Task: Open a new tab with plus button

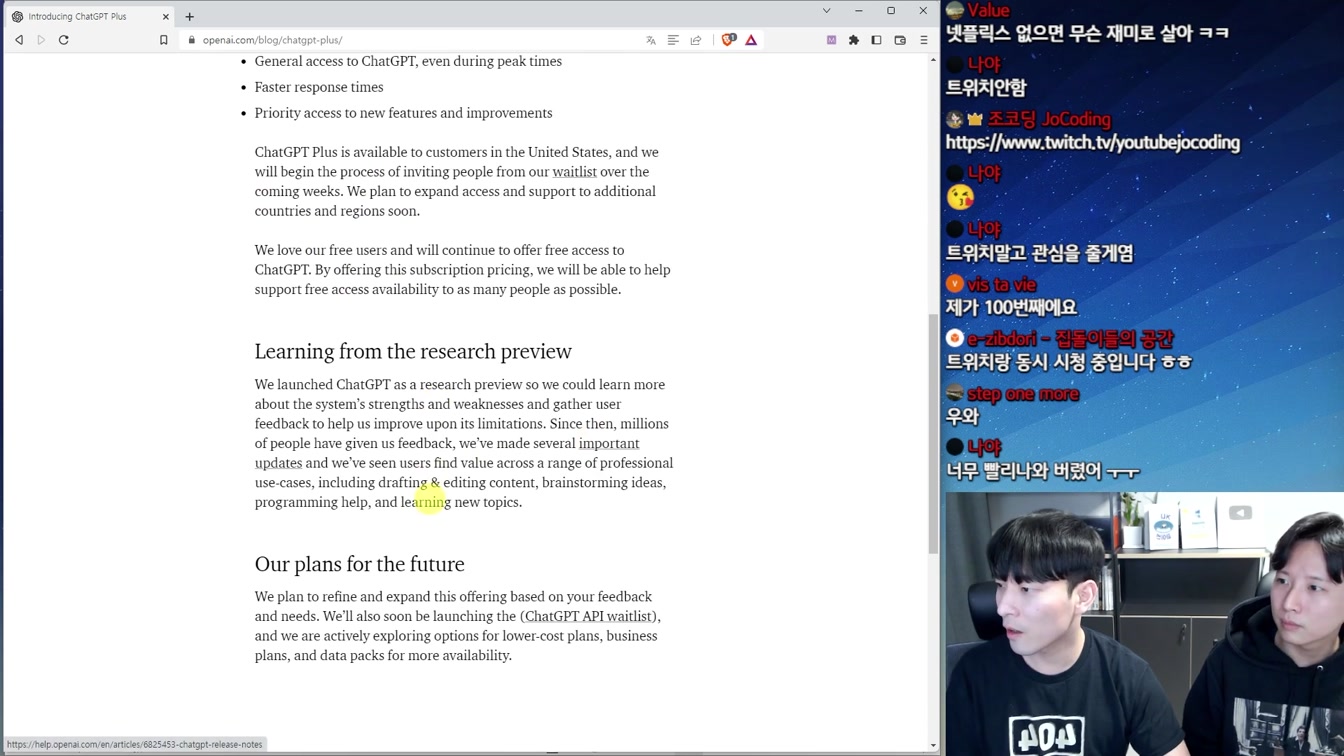Action: [189, 16]
